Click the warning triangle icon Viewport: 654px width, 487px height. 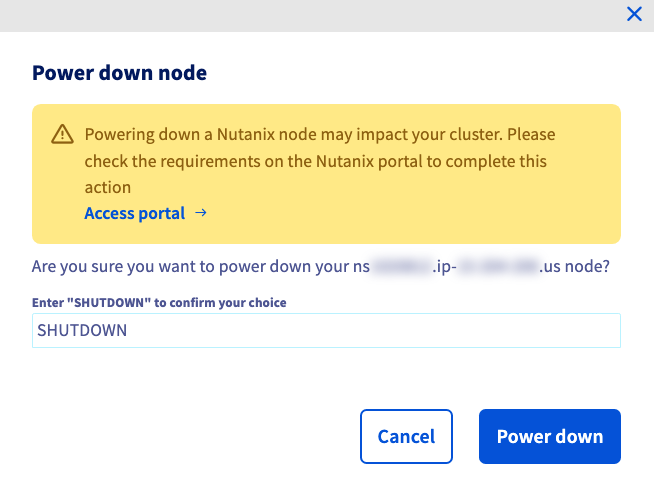[63, 134]
